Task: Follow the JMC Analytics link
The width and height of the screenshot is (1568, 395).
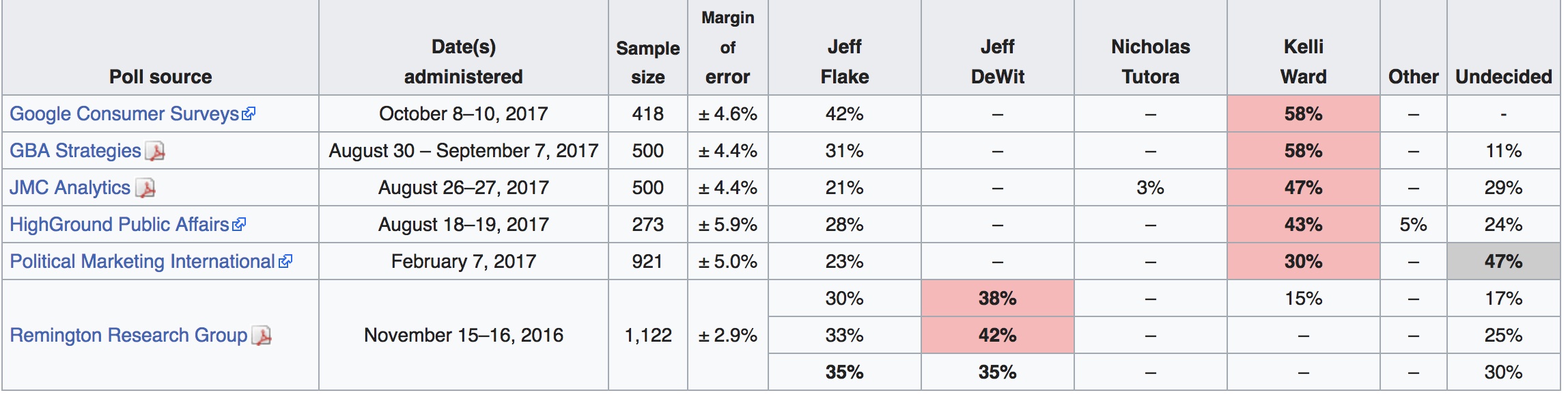Action: click(x=70, y=187)
